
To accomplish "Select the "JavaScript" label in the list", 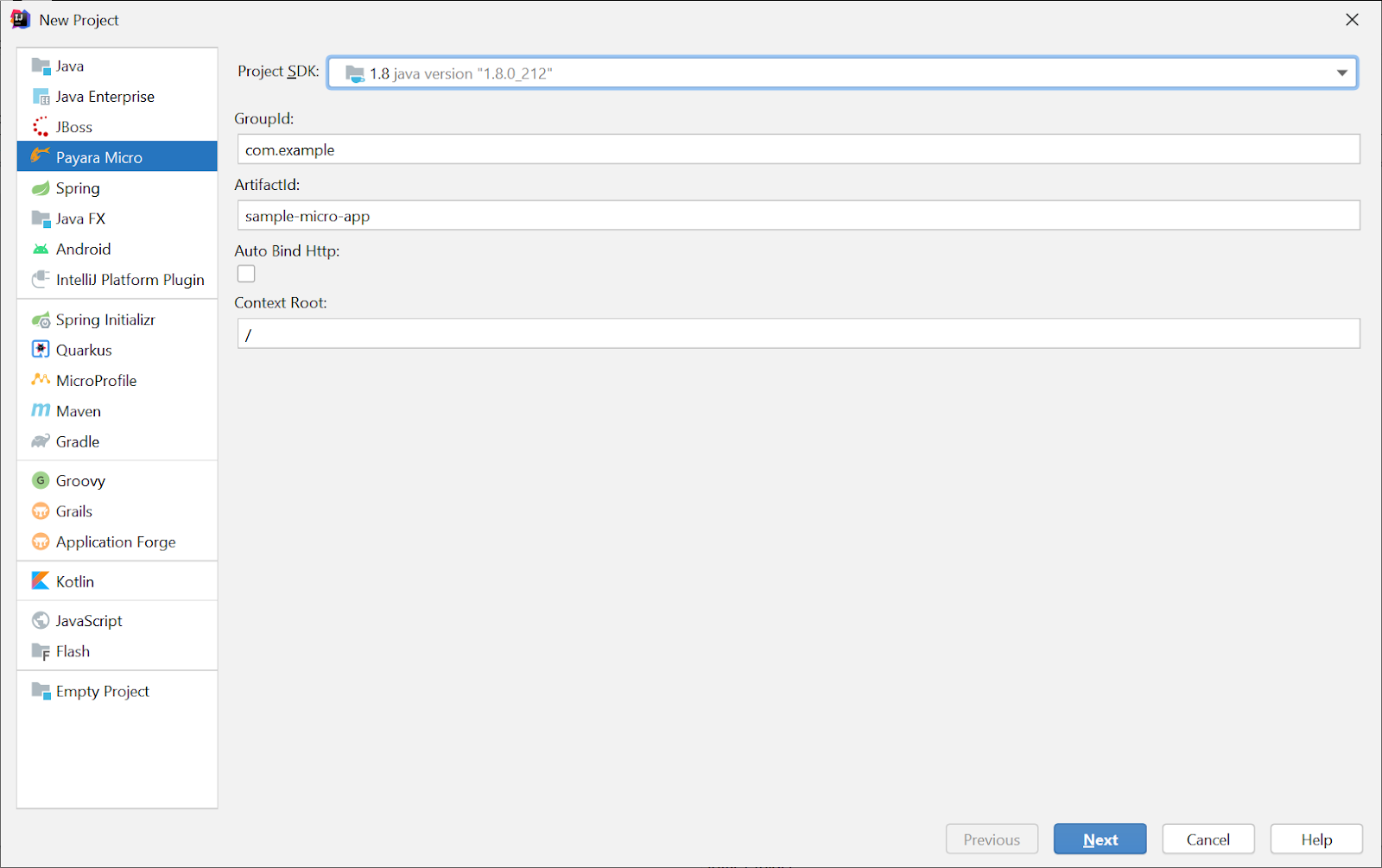I will [x=89, y=621].
